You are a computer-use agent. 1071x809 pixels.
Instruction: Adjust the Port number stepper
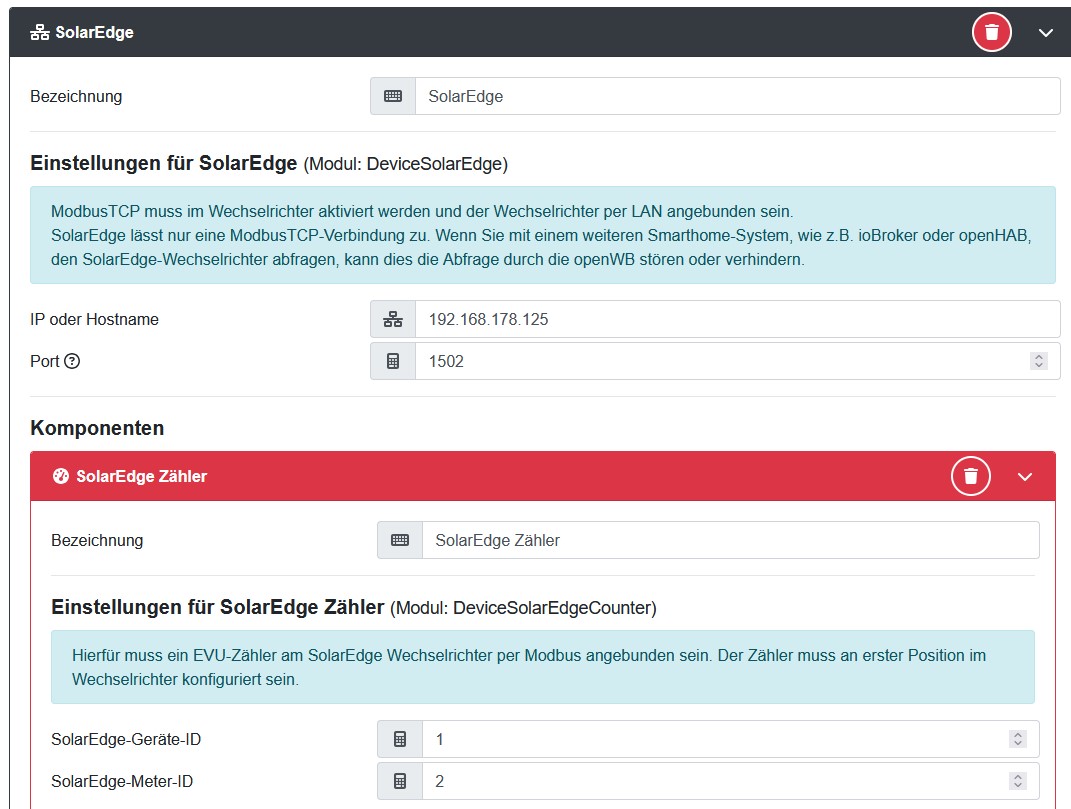[x=1039, y=361]
